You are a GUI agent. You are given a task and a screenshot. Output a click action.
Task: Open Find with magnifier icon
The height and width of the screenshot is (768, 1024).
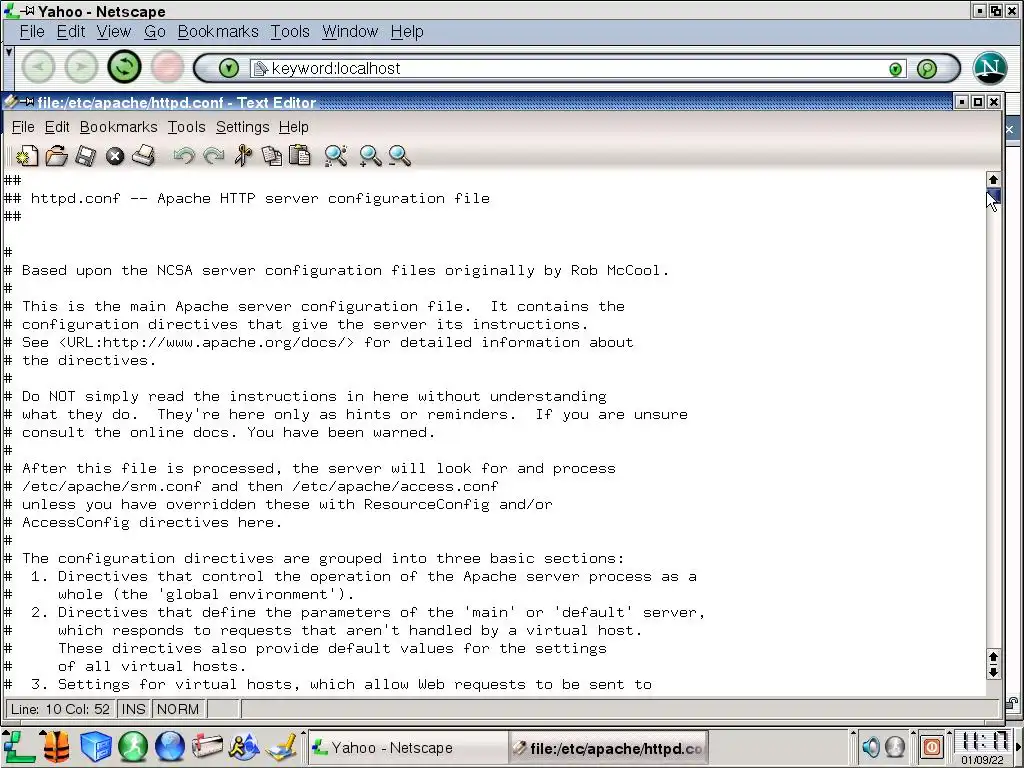pyautogui.click(x=336, y=156)
